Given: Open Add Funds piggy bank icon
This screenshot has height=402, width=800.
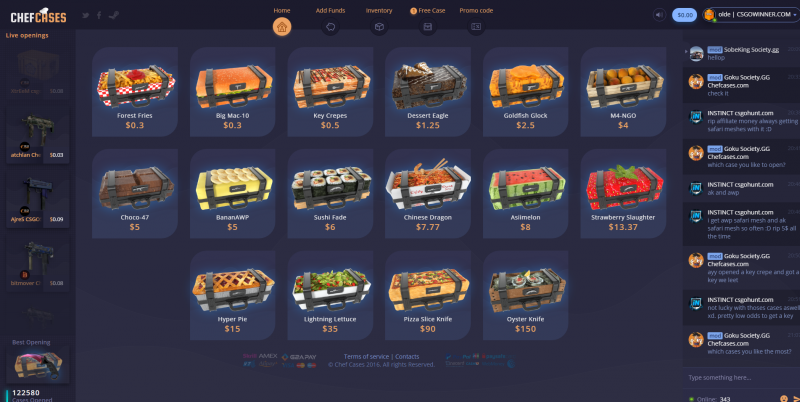Looking at the screenshot, I should tap(330, 27).
